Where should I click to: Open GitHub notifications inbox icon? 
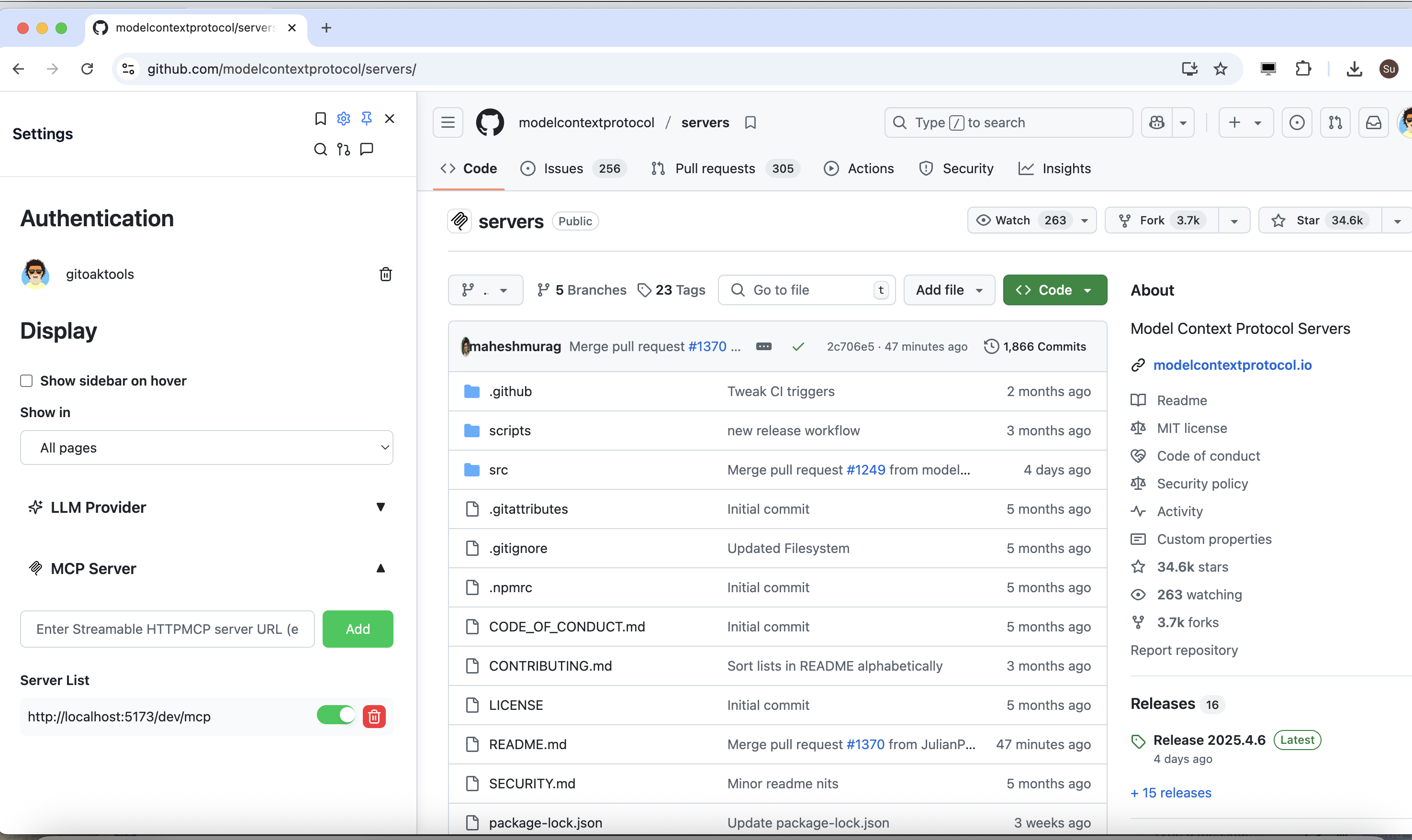click(x=1374, y=122)
